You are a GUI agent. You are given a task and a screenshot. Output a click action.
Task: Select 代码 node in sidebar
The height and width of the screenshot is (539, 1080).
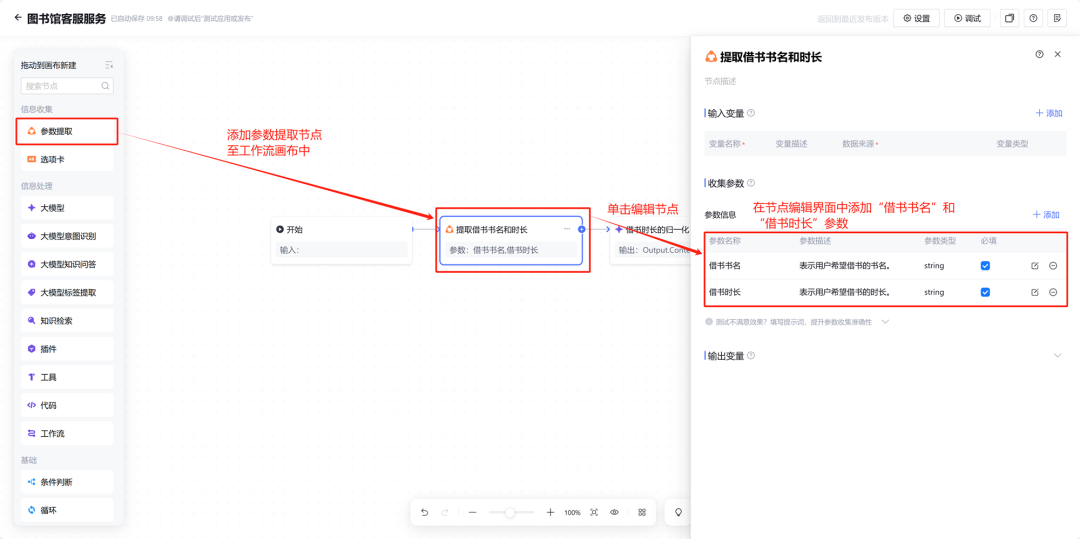[x=67, y=405]
